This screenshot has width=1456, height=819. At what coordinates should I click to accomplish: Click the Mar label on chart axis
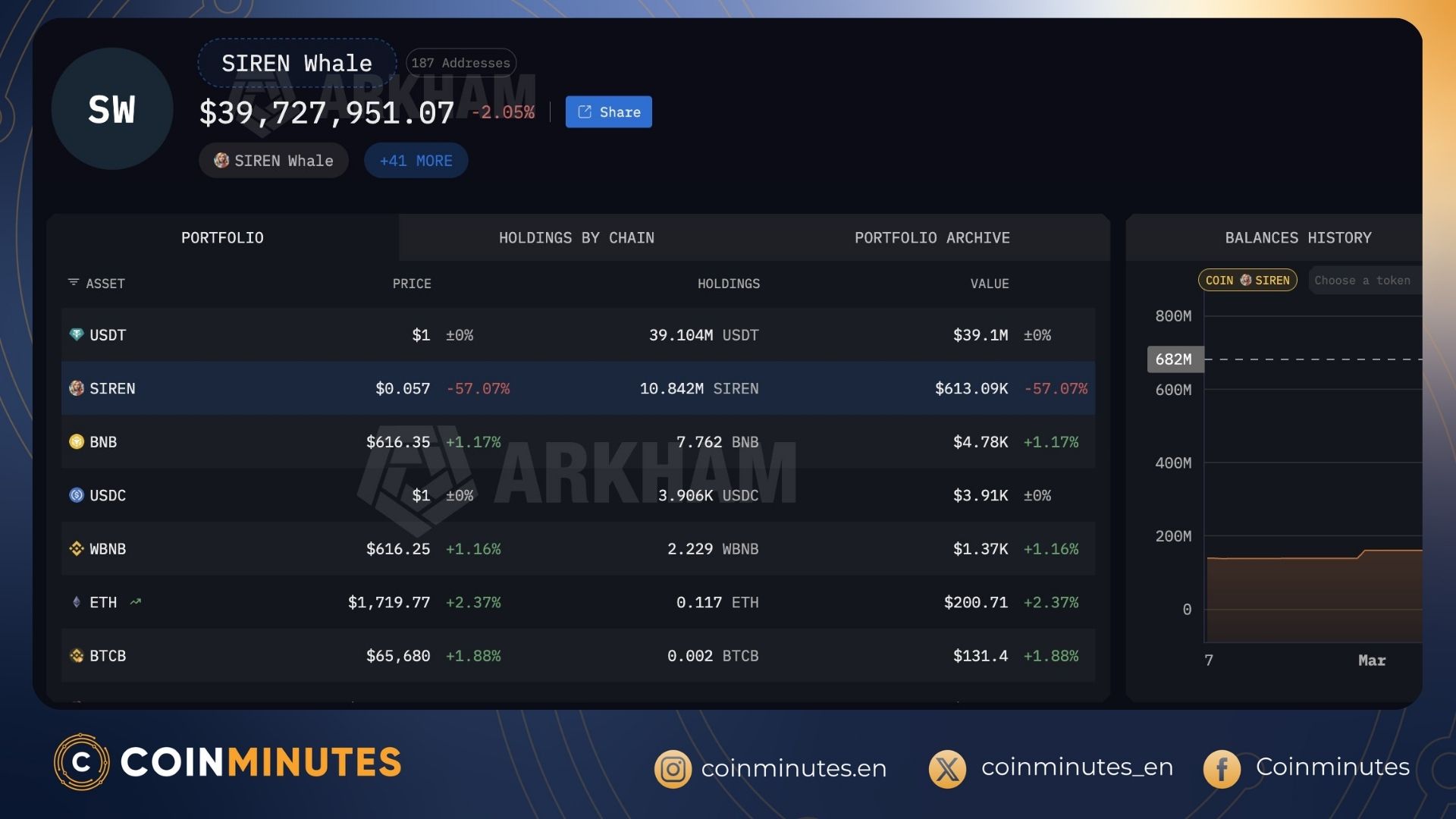pyautogui.click(x=1372, y=660)
